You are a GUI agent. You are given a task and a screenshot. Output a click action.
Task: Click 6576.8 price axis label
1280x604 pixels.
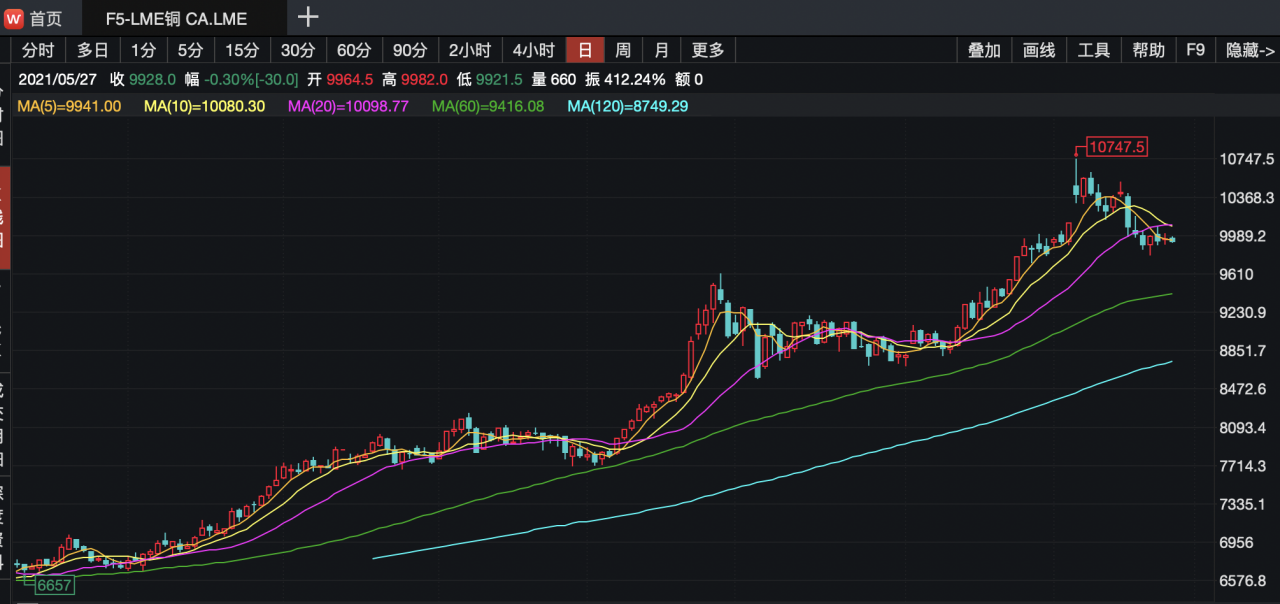point(1243,581)
